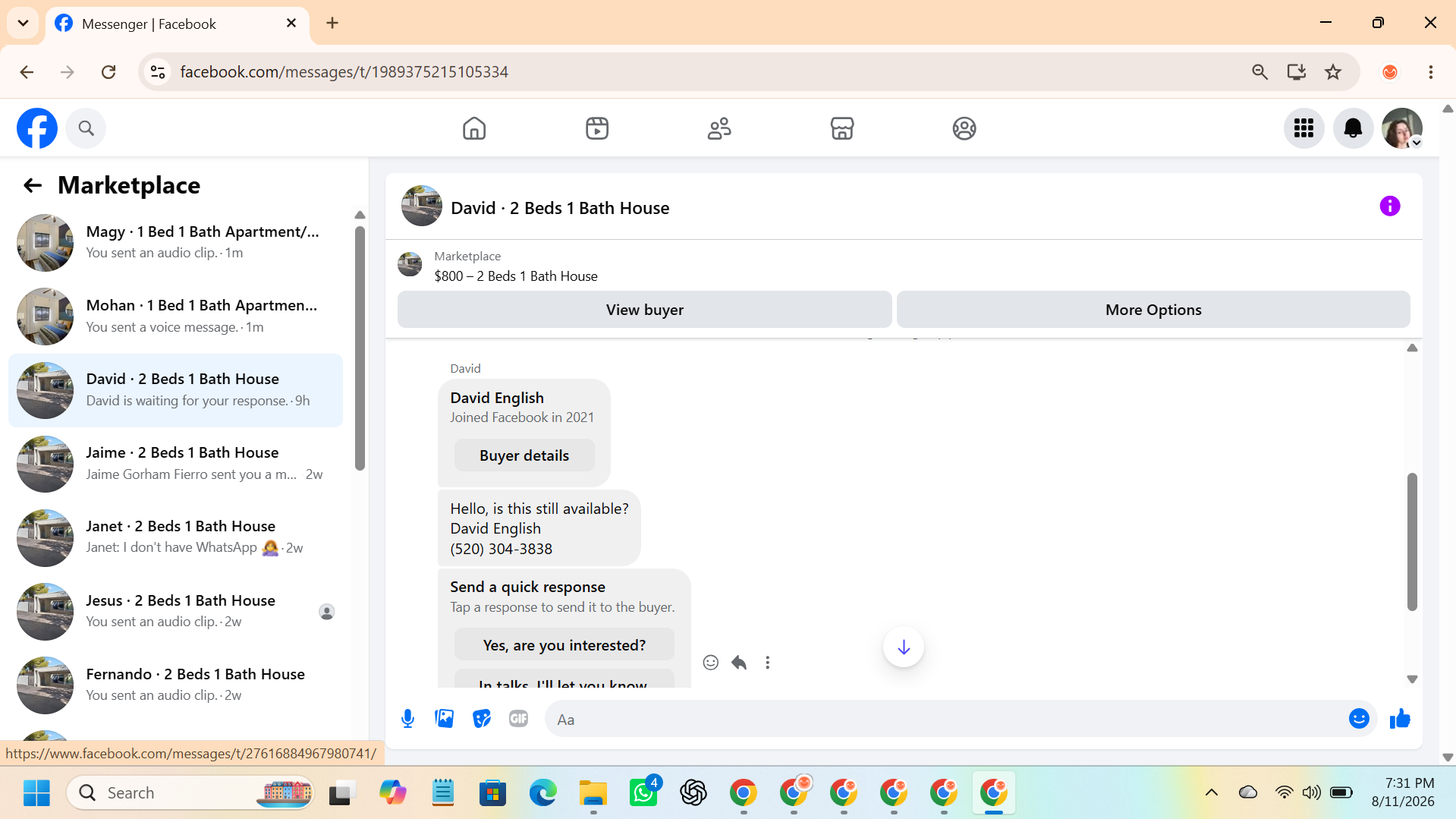Image resolution: width=1456 pixels, height=819 pixels.
Task: Open Microsoft Edge from the taskbar
Action: 543,793
